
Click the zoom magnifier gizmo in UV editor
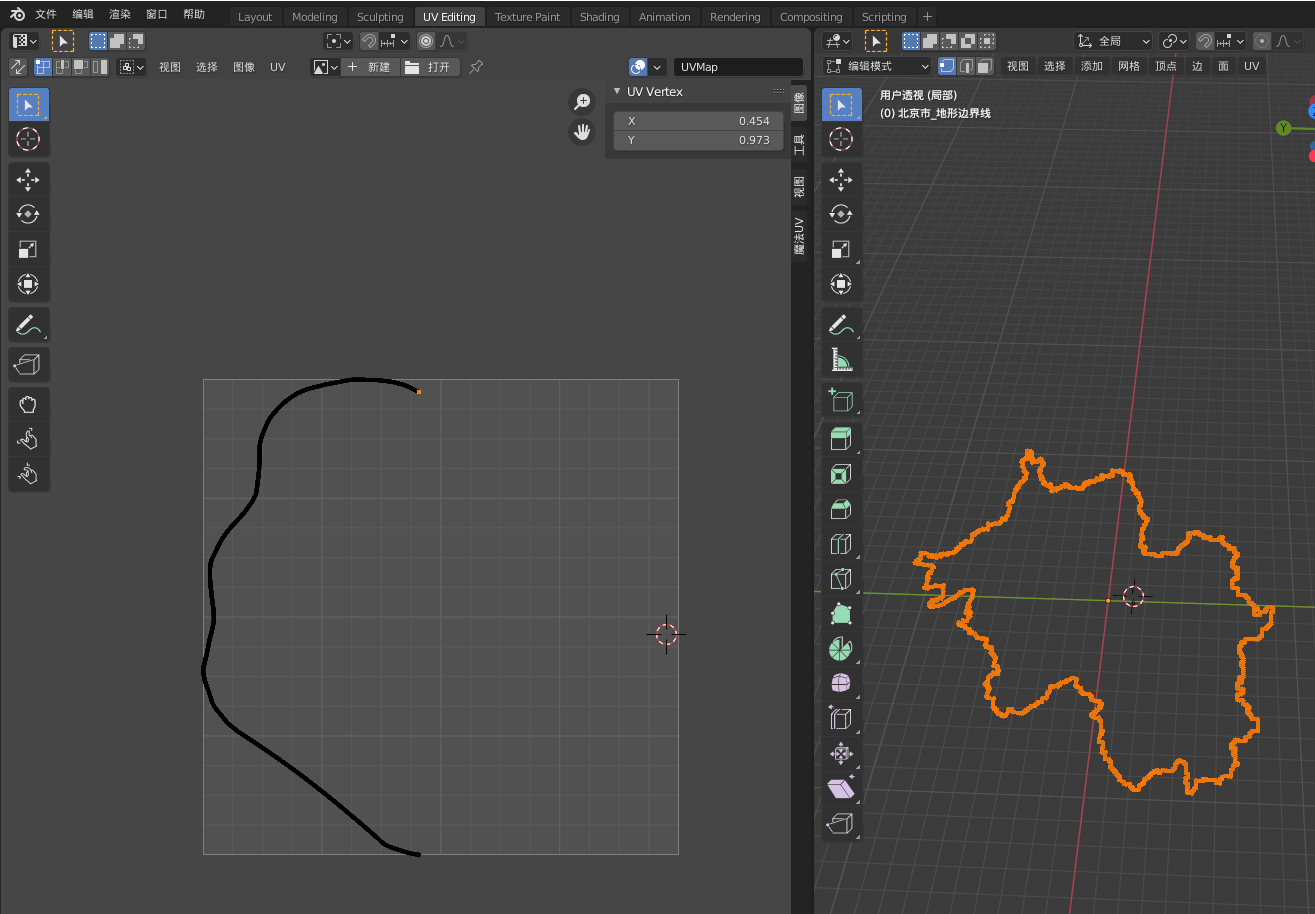[x=582, y=102]
